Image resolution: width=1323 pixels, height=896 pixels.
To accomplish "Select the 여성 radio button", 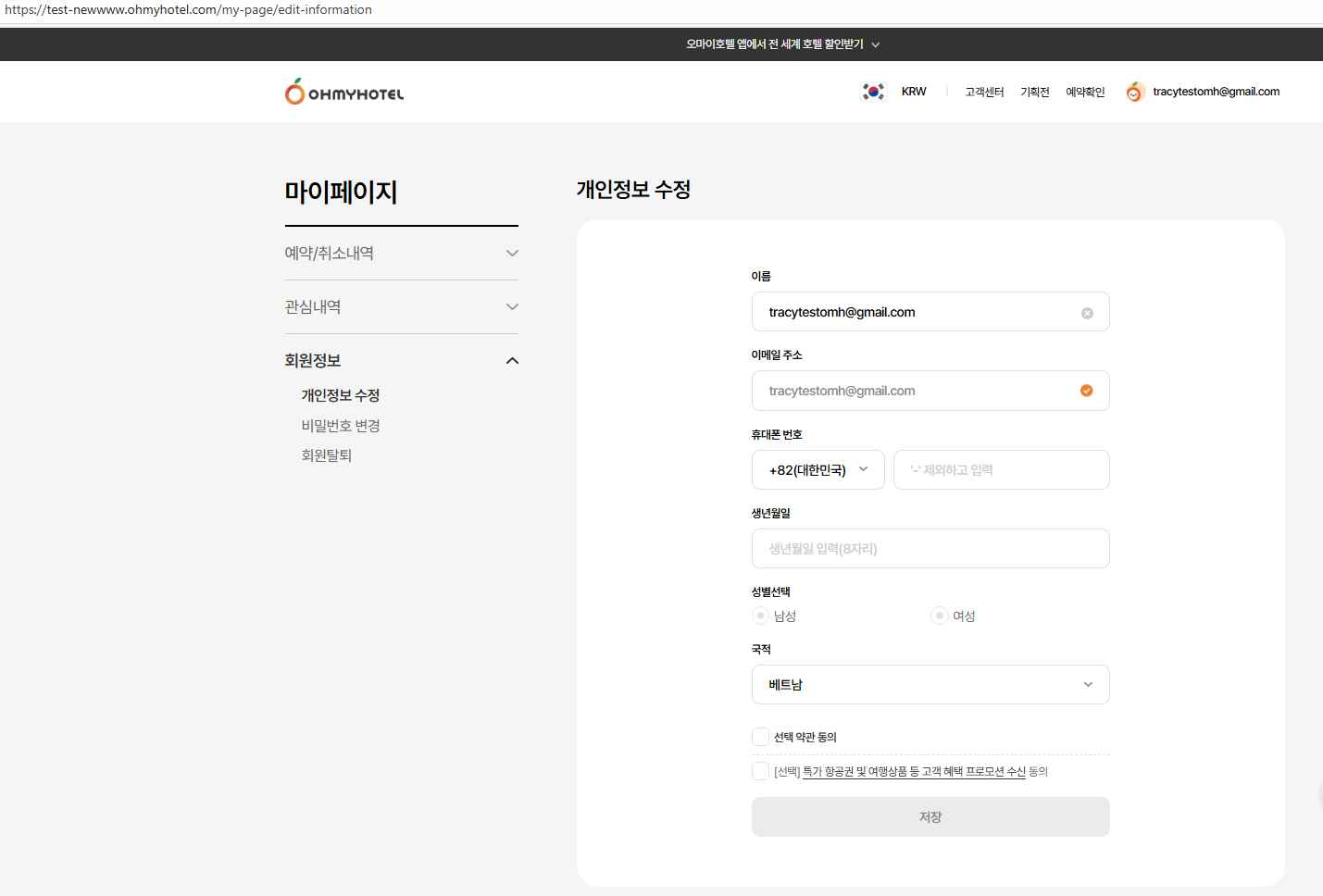I will (x=939, y=616).
